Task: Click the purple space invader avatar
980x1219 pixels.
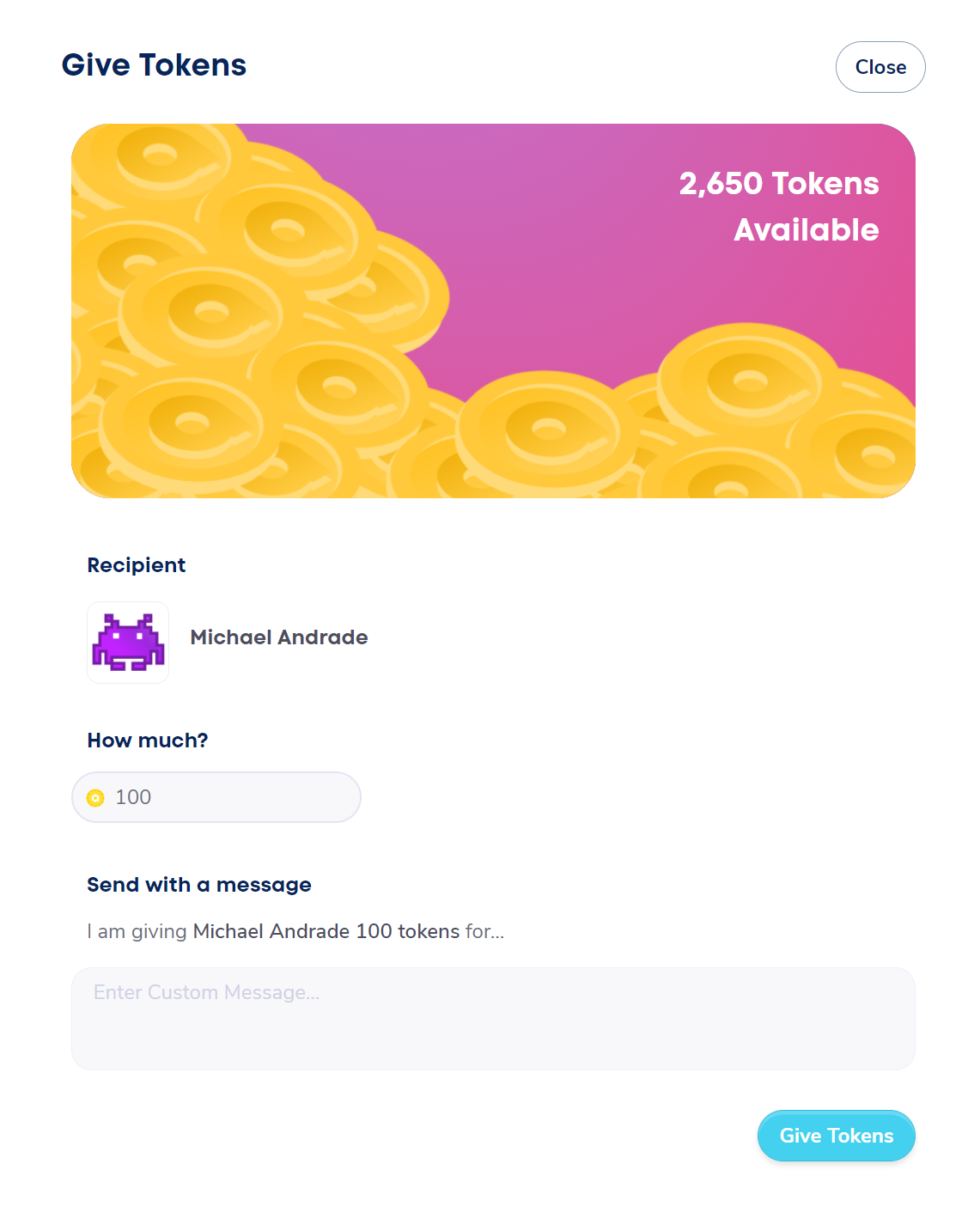Action: point(128,643)
